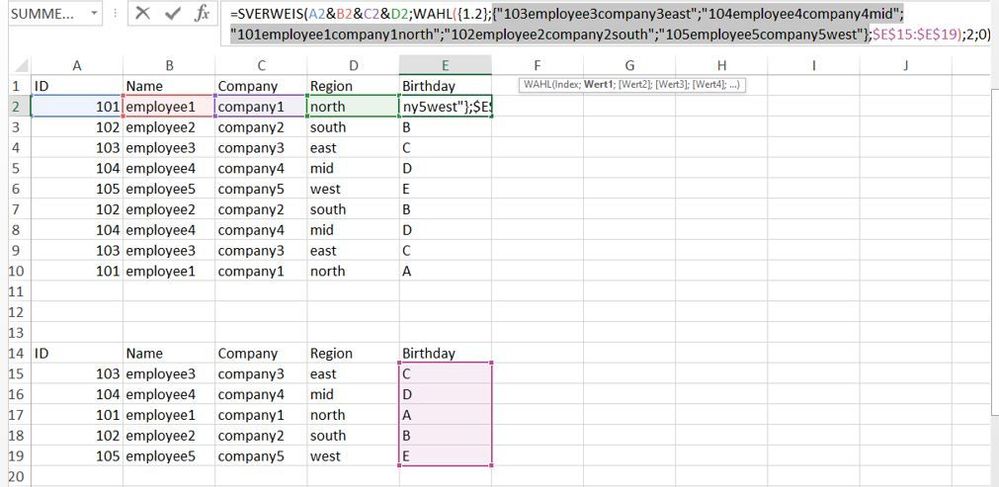Screen dimensions: 999x487
Task: Select the Name header in row 1
Action: click(169, 86)
